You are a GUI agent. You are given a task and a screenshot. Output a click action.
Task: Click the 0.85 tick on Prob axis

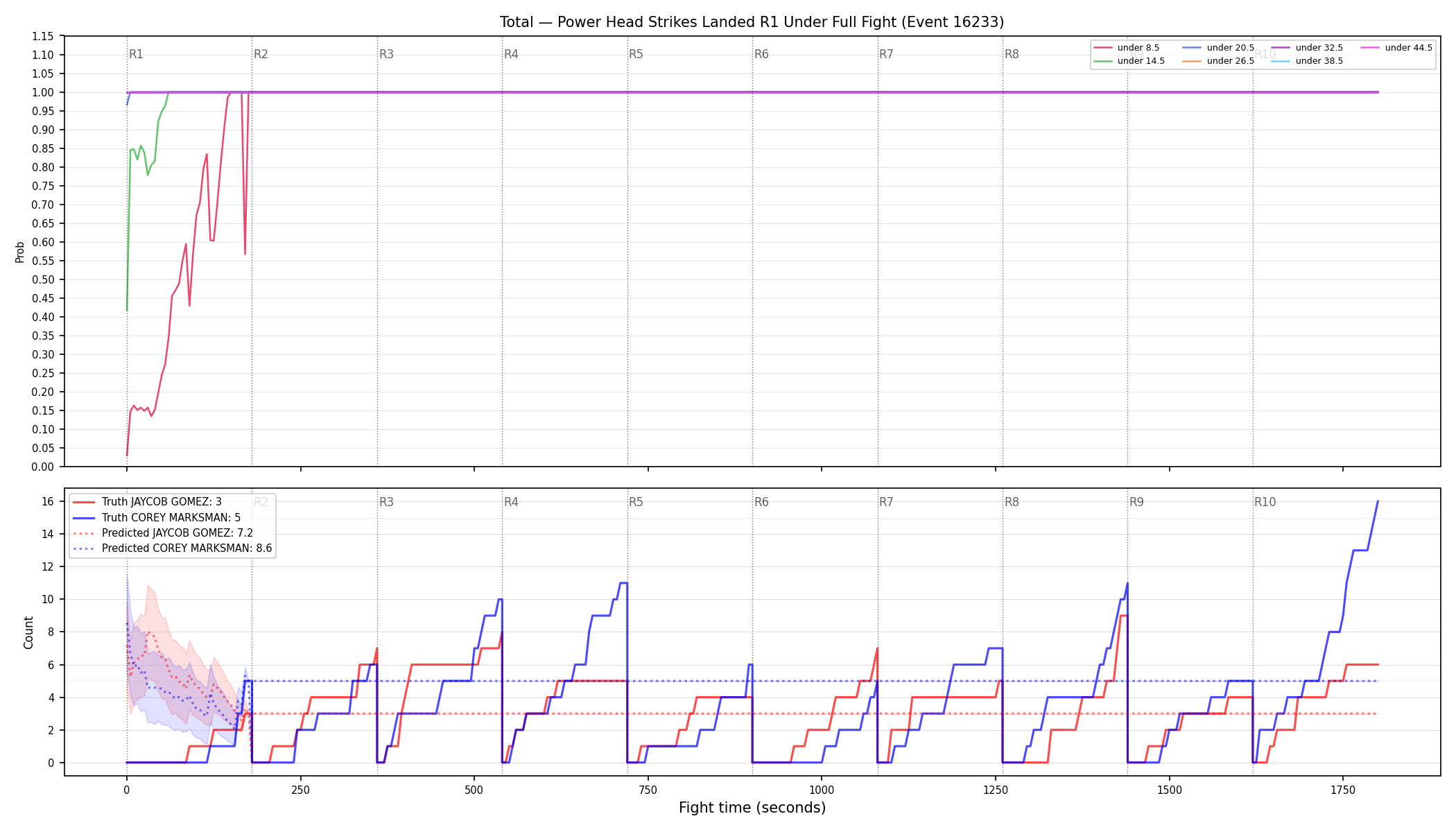(x=43, y=148)
